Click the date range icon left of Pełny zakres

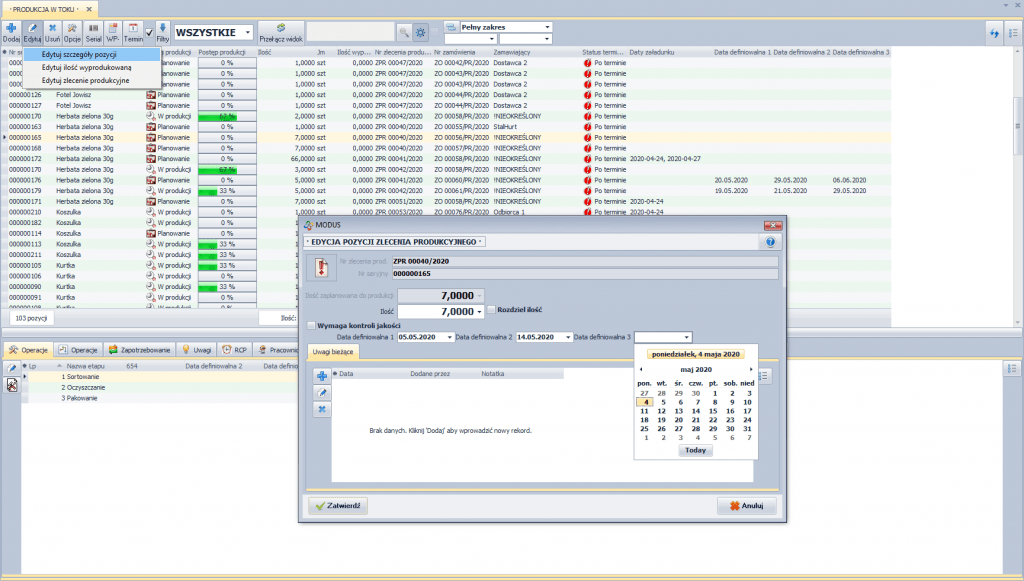tap(451, 27)
